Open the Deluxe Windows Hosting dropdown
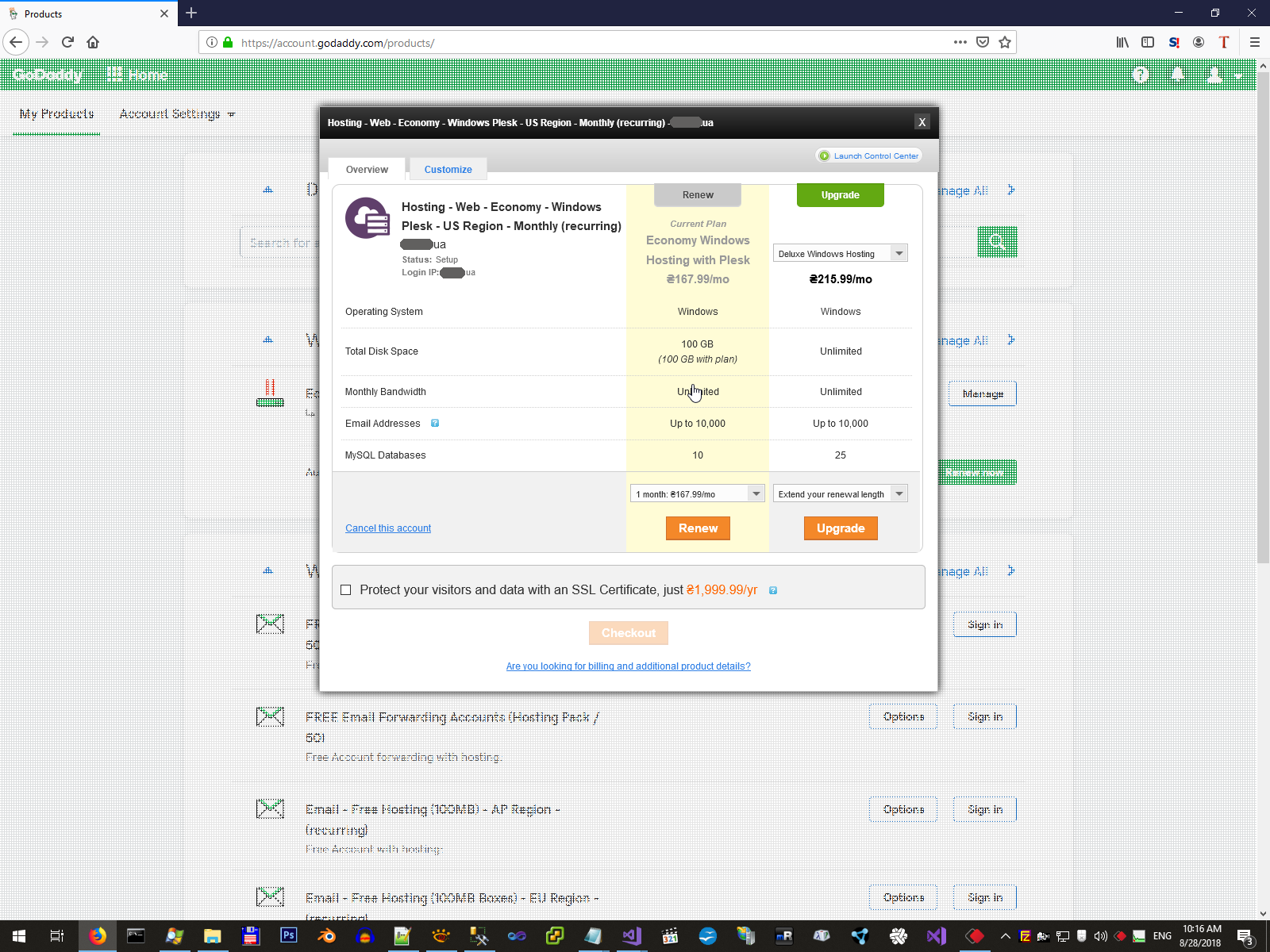The width and height of the screenshot is (1270, 952). coord(840,254)
